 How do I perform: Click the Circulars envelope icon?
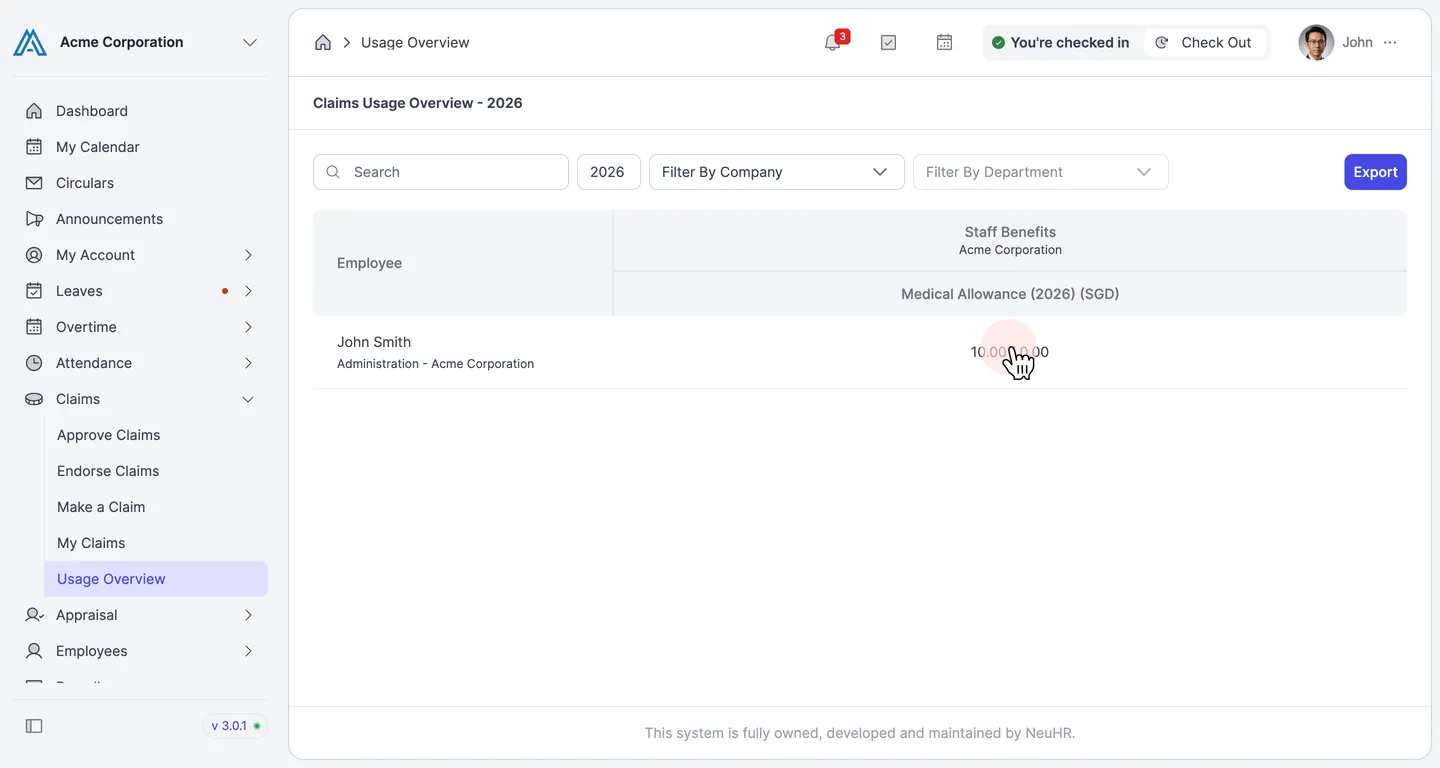34,183
